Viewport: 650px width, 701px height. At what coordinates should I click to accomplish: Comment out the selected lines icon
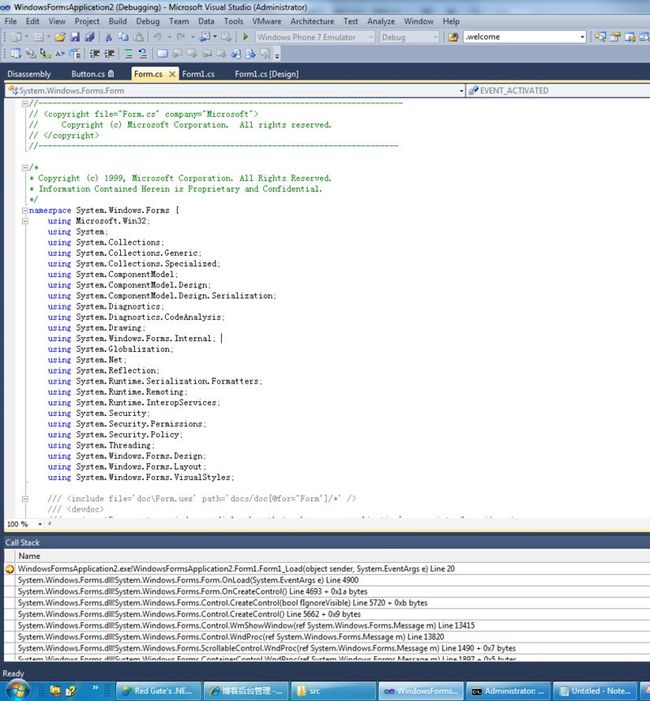point(128,54)
